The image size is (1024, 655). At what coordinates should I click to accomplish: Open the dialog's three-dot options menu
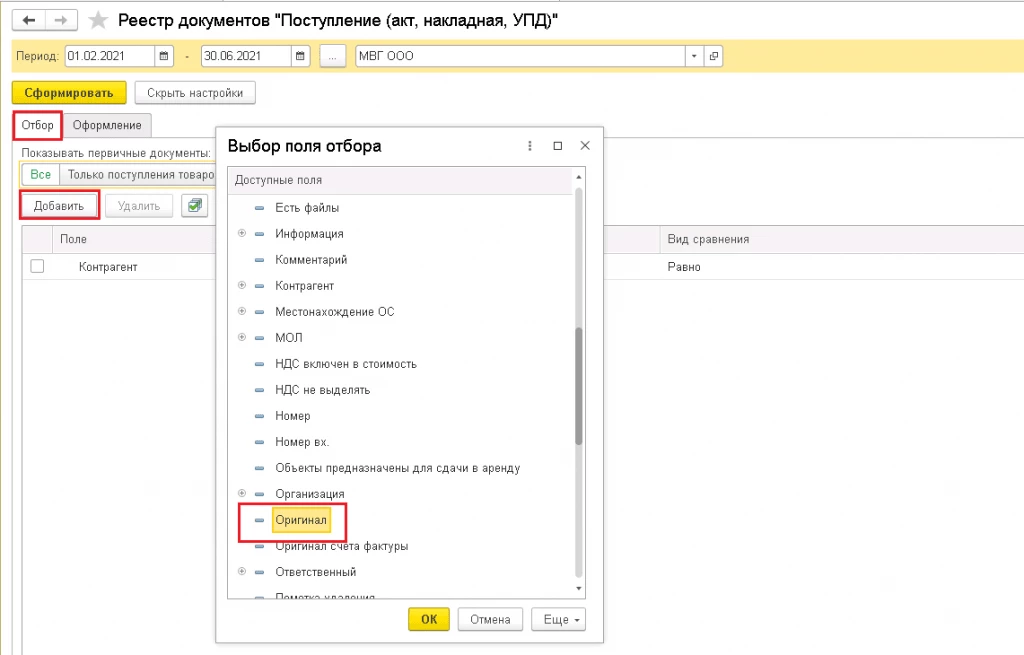tap(530, 146)
